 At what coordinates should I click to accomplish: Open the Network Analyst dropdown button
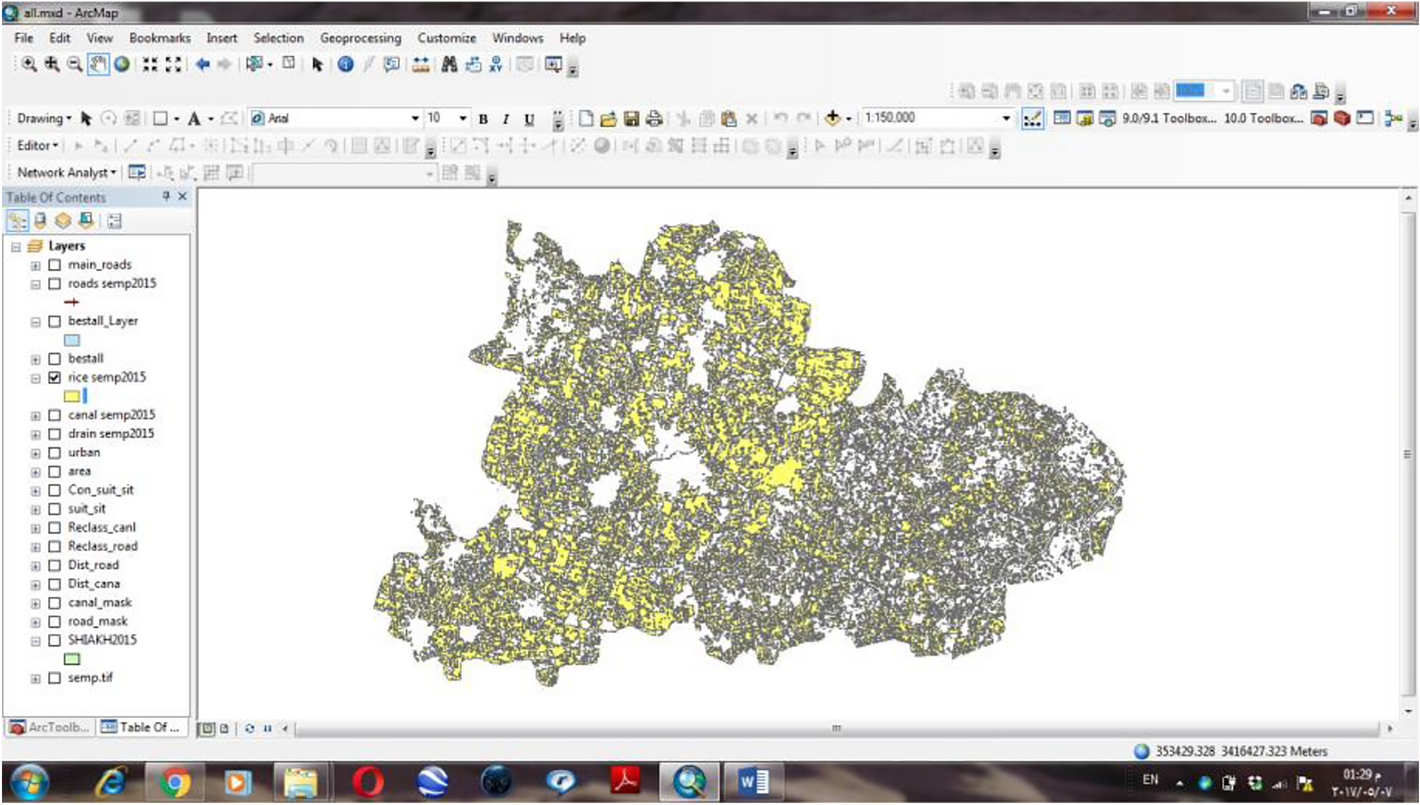click(x=67, y=172)
